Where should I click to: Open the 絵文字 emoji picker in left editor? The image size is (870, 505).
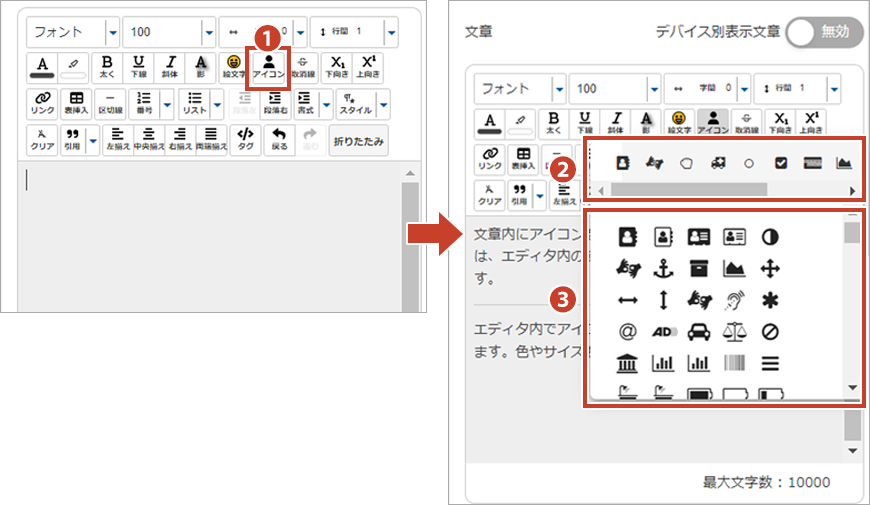(235, 66)
